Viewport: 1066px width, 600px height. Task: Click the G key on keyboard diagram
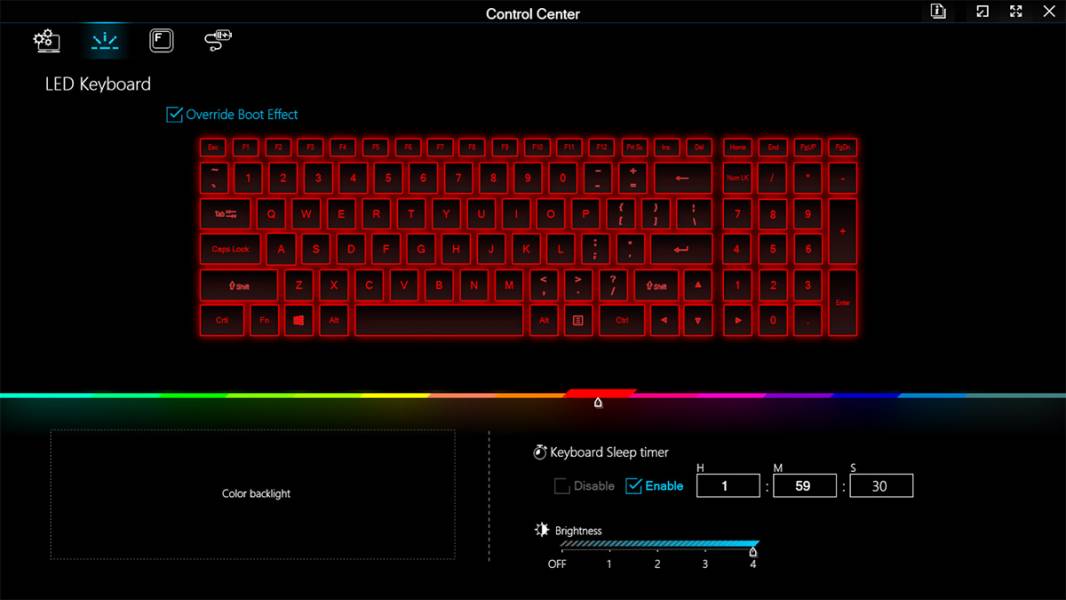click(x=421, y=249)
